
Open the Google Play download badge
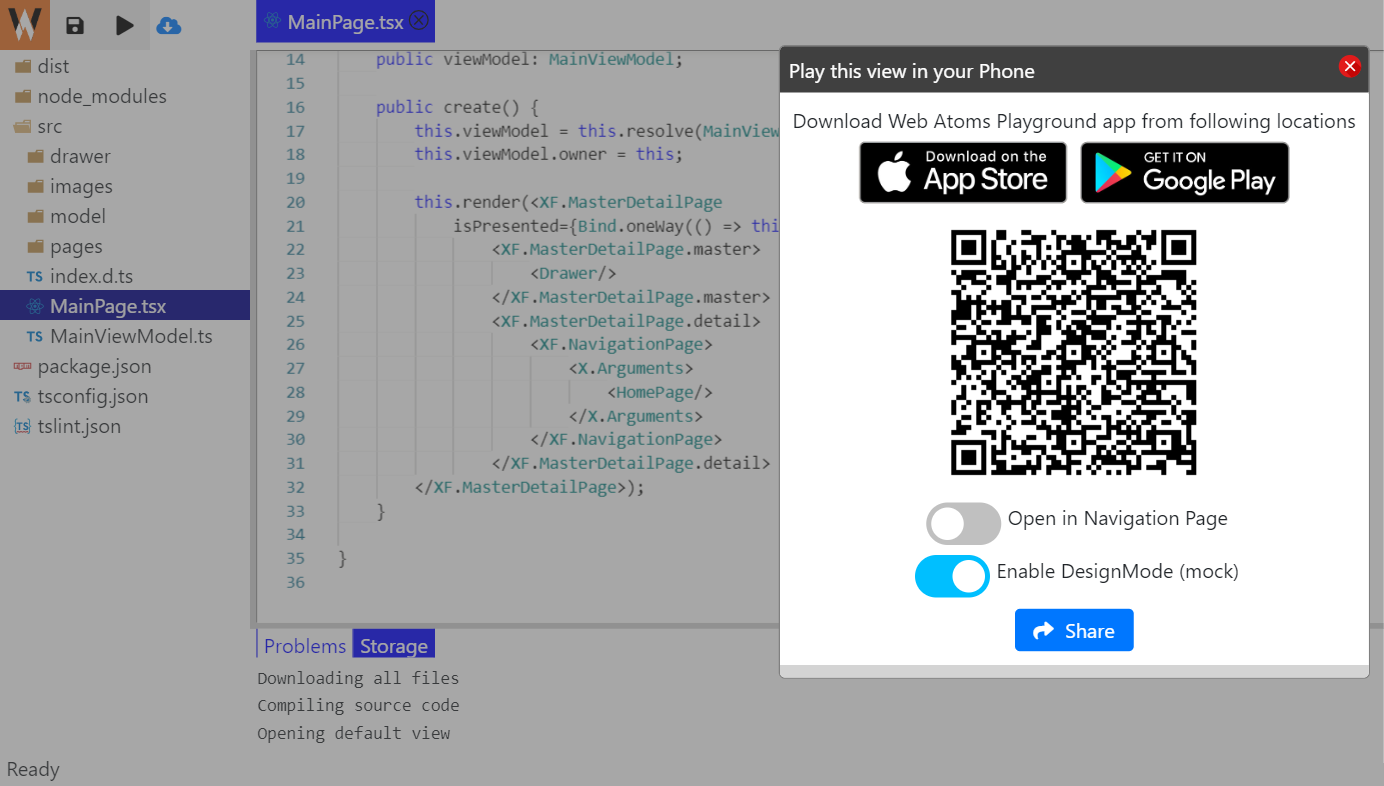(x=1184, y=172)
